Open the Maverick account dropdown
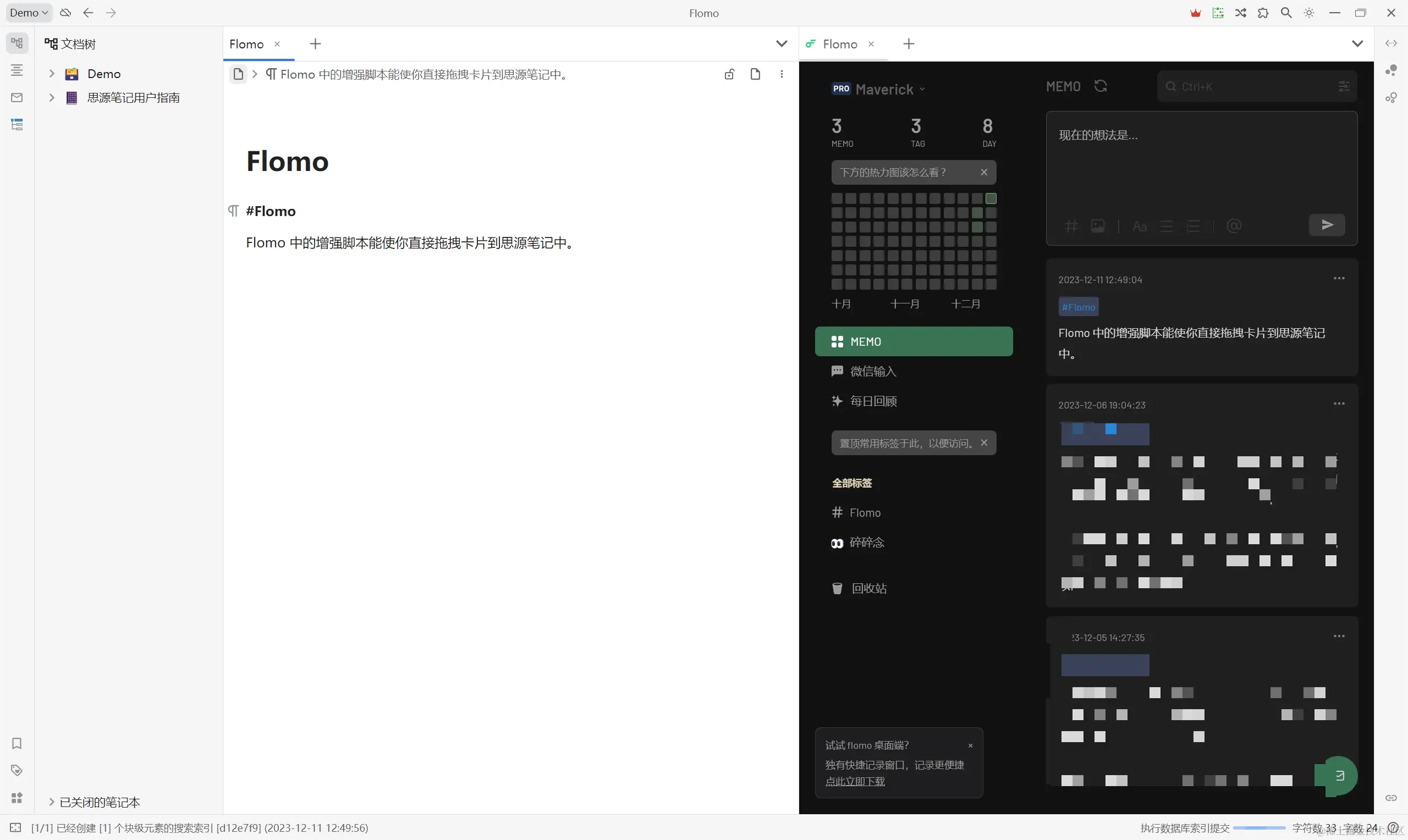The image size is (1408, 840). 890,89
